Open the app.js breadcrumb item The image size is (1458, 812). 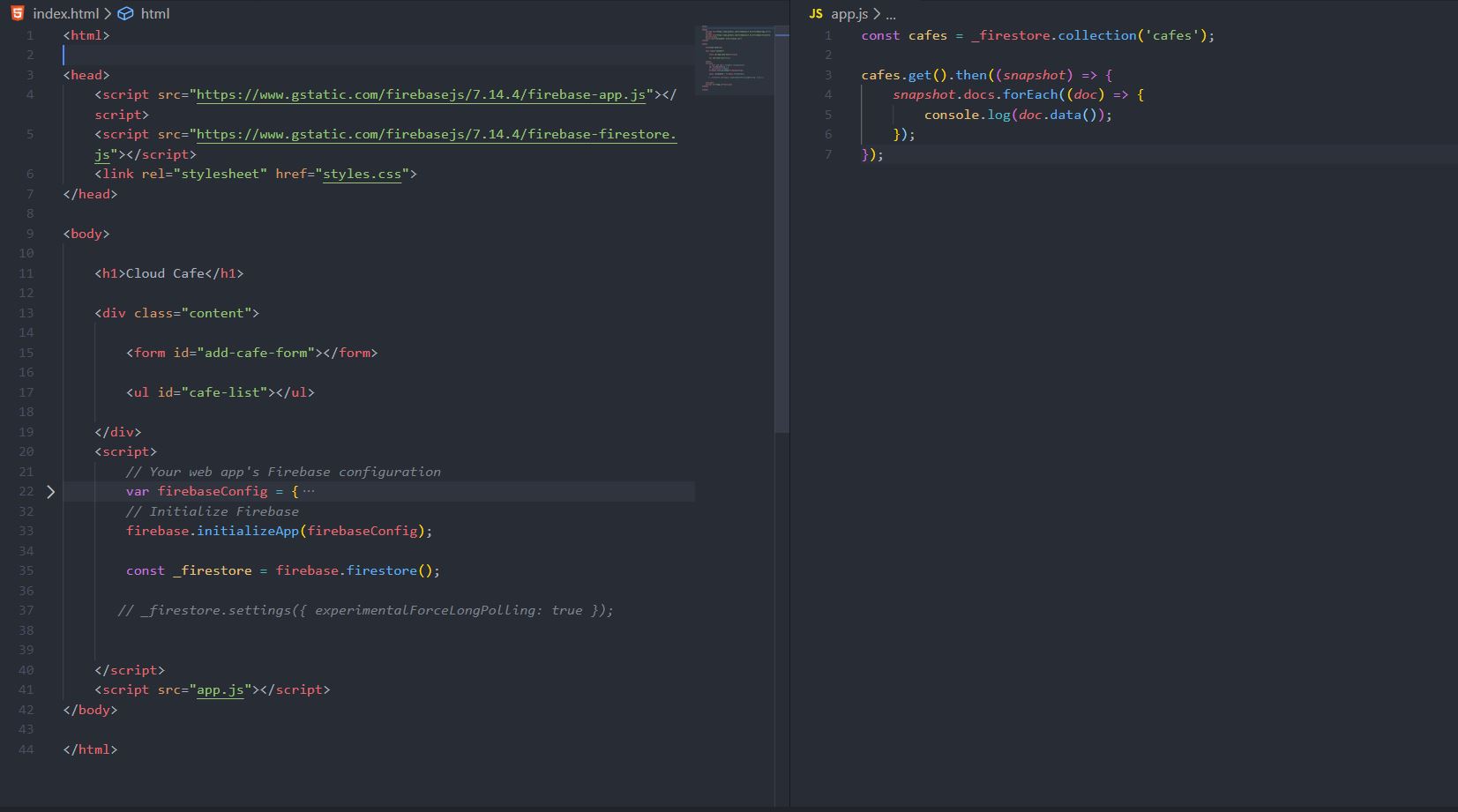(x=849, y=14)
